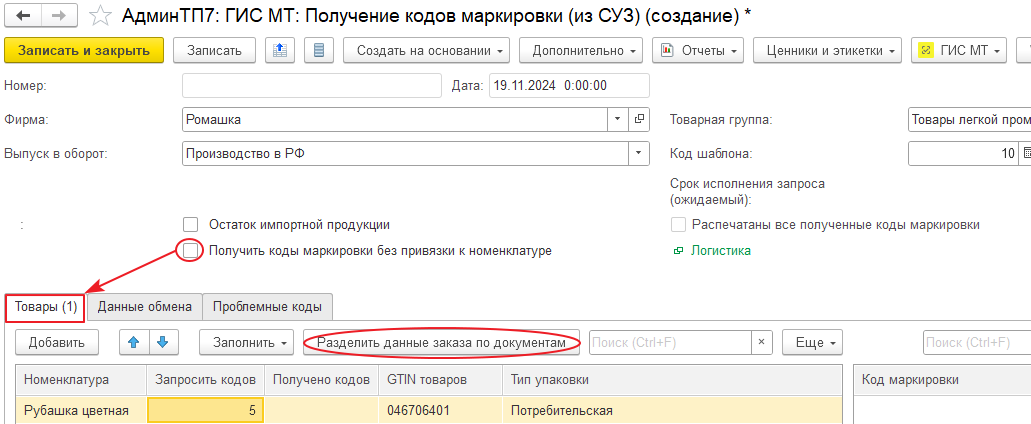Switch to the Данные обмена tab
Screen dimensions: 1031x424
tap(145, 307)
